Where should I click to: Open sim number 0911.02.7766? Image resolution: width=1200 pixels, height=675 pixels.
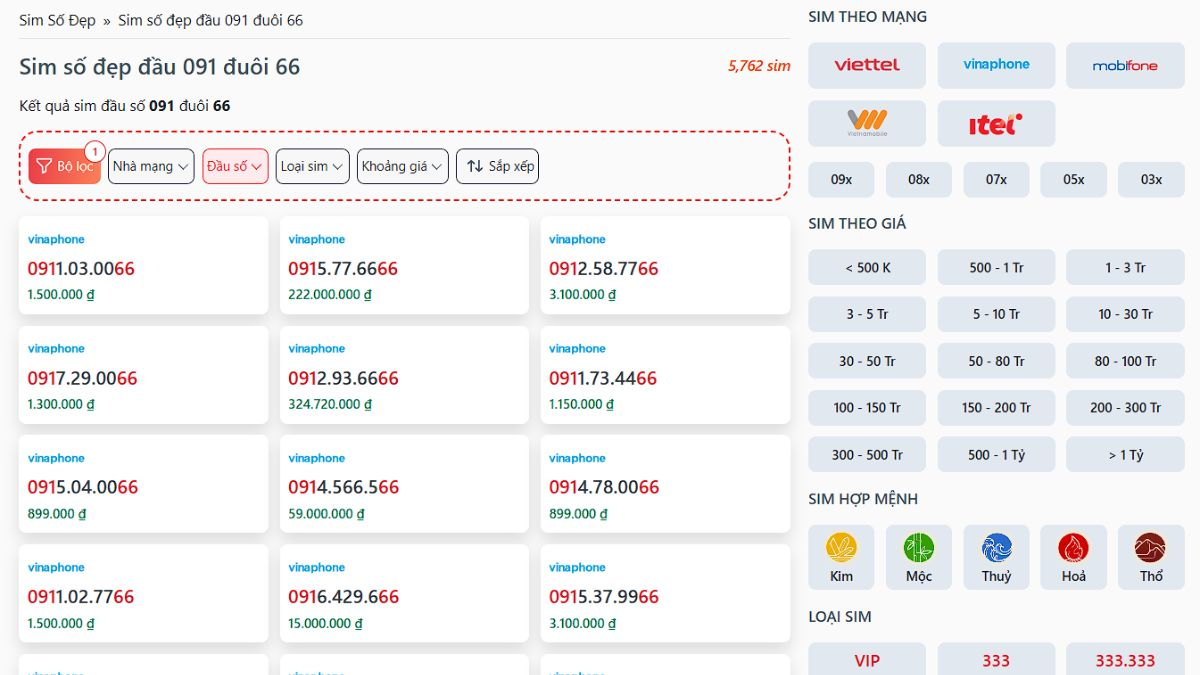[81, 597]
